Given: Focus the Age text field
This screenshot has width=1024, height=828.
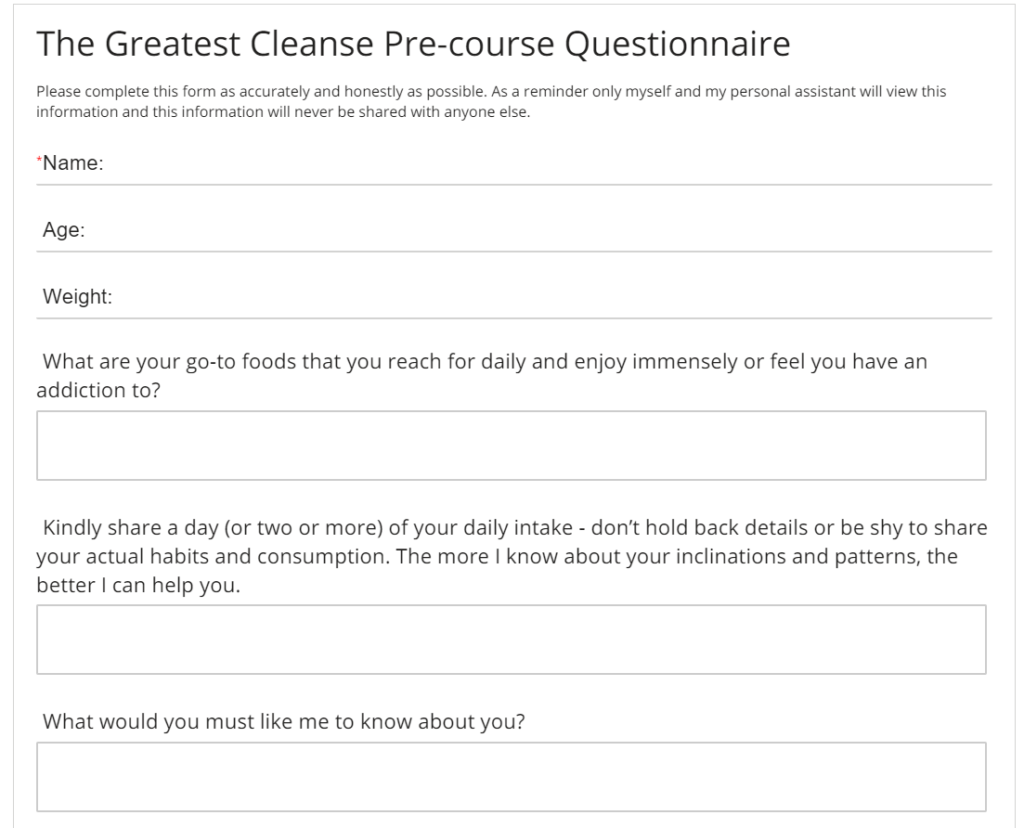Looking at the screenshot, I should point(514,230).
